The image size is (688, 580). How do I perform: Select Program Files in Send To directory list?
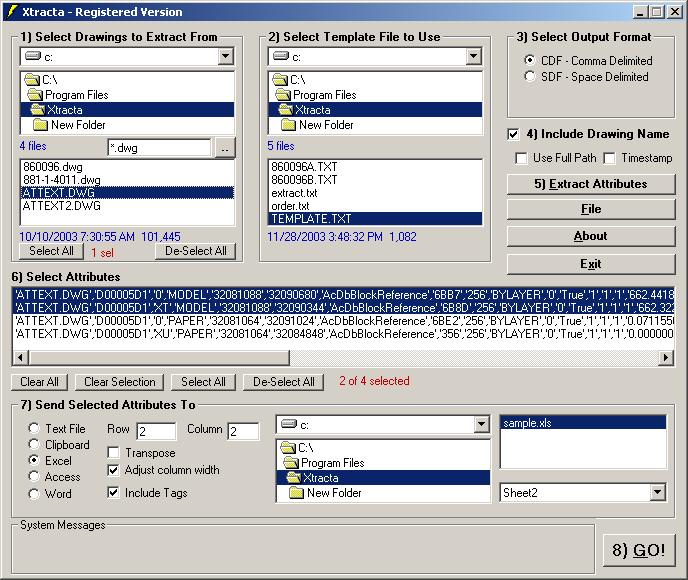pyautogui.click(x=383, y=463)
